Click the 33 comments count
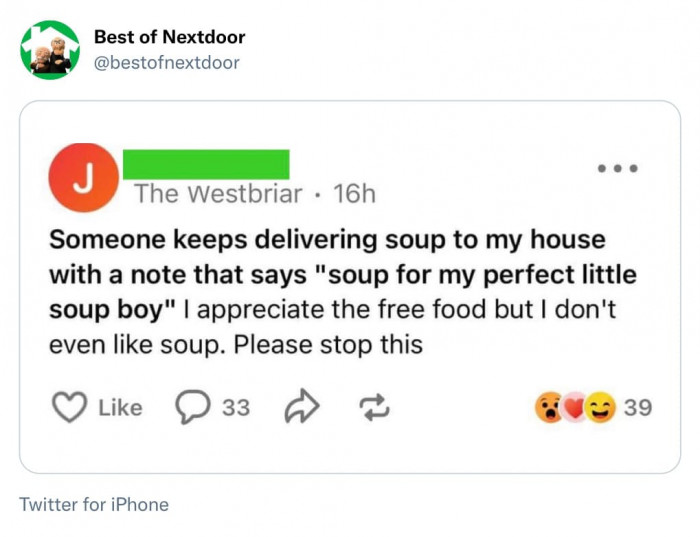The width and height of the screenshot is (700, 537). tap(236, 408)
